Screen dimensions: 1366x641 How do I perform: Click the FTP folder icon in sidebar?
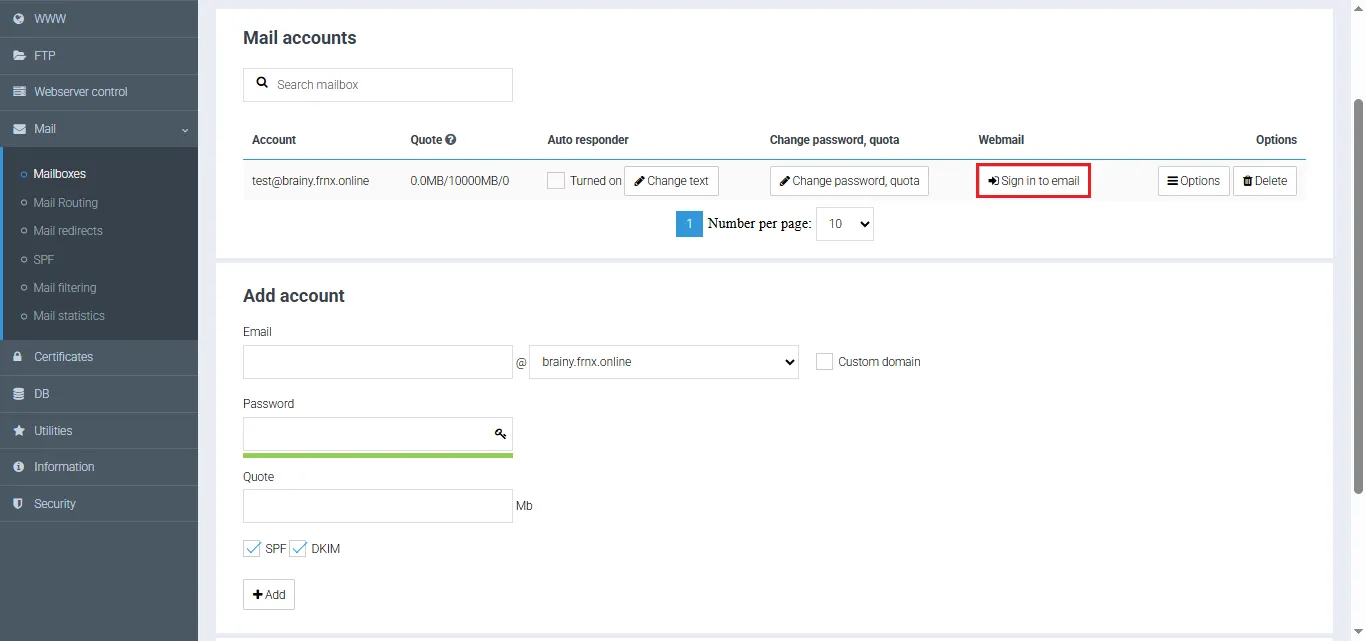point(18,56)
